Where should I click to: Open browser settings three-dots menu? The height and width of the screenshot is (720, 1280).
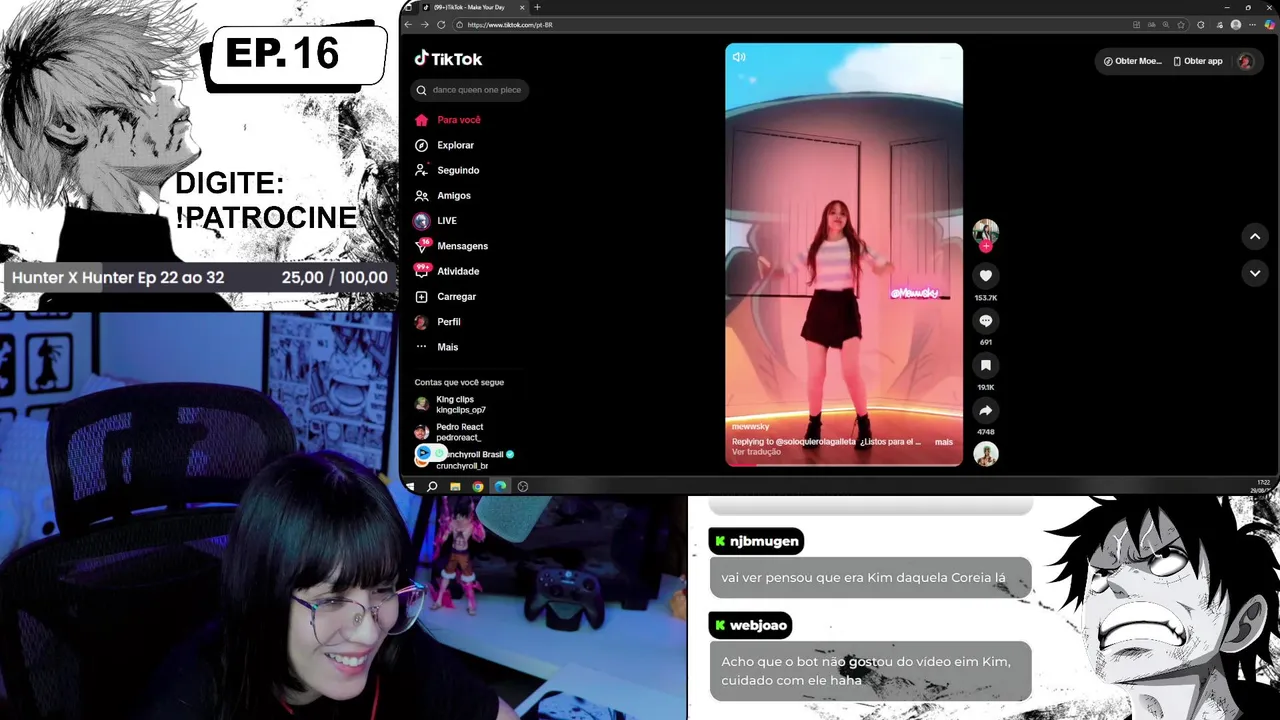click(x=1253, y=24)
